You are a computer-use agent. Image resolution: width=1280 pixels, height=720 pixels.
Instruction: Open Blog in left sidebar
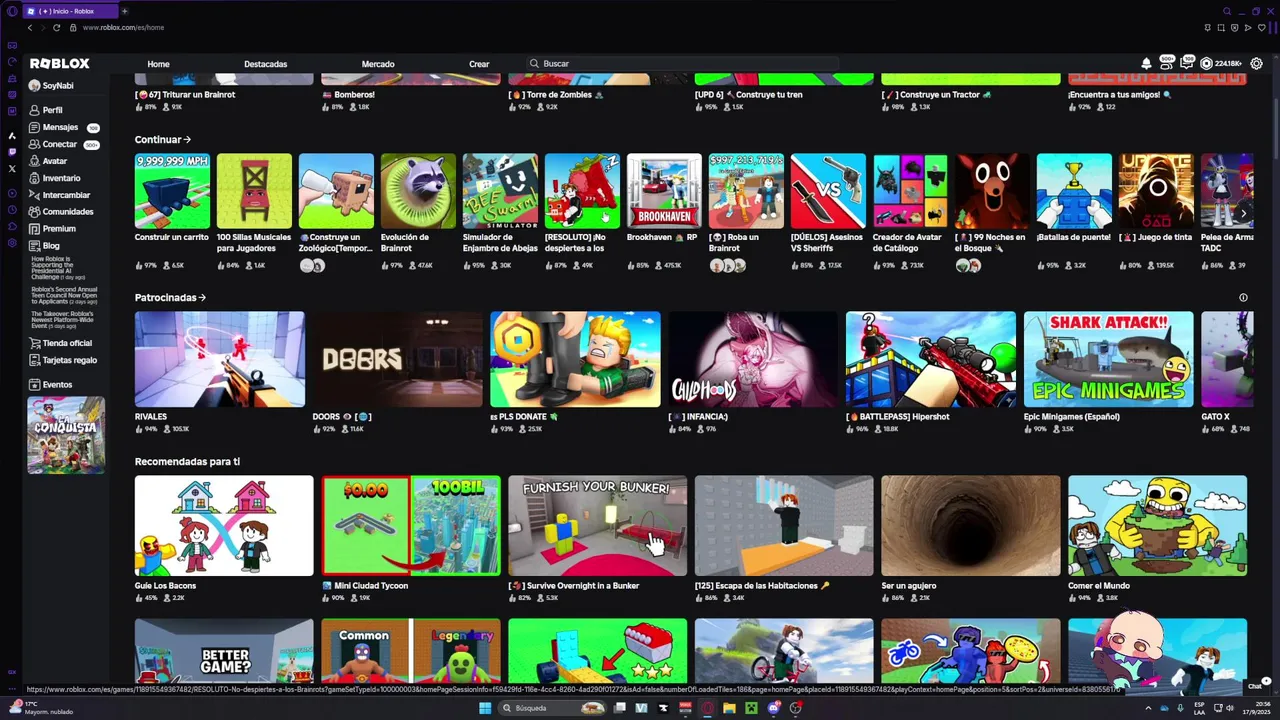[44, 246]
